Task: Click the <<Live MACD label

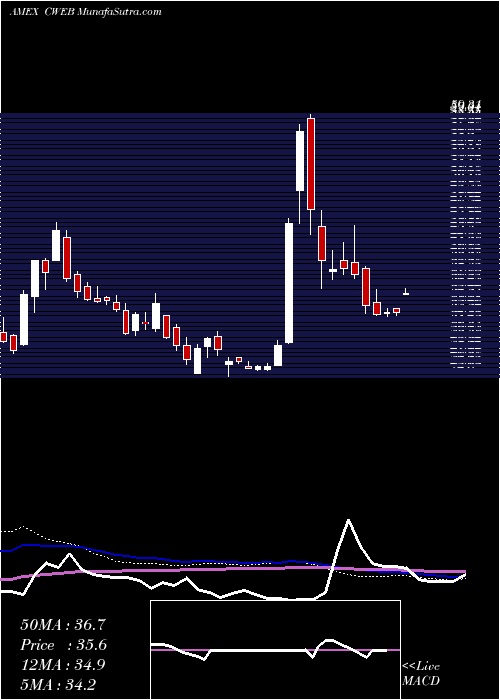Action: tap(421, 673)
